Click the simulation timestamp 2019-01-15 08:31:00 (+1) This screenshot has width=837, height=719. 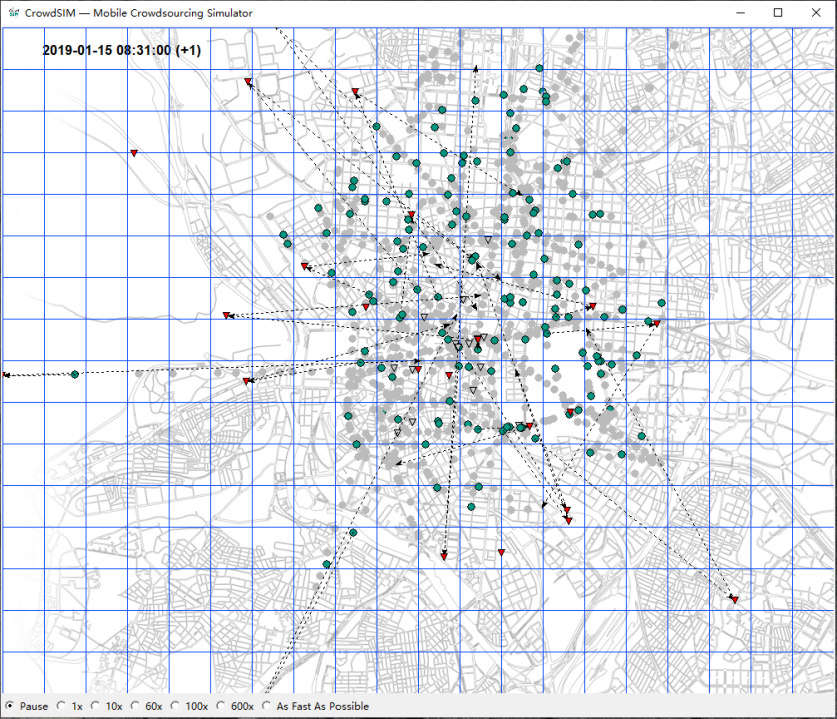point(122,50)
